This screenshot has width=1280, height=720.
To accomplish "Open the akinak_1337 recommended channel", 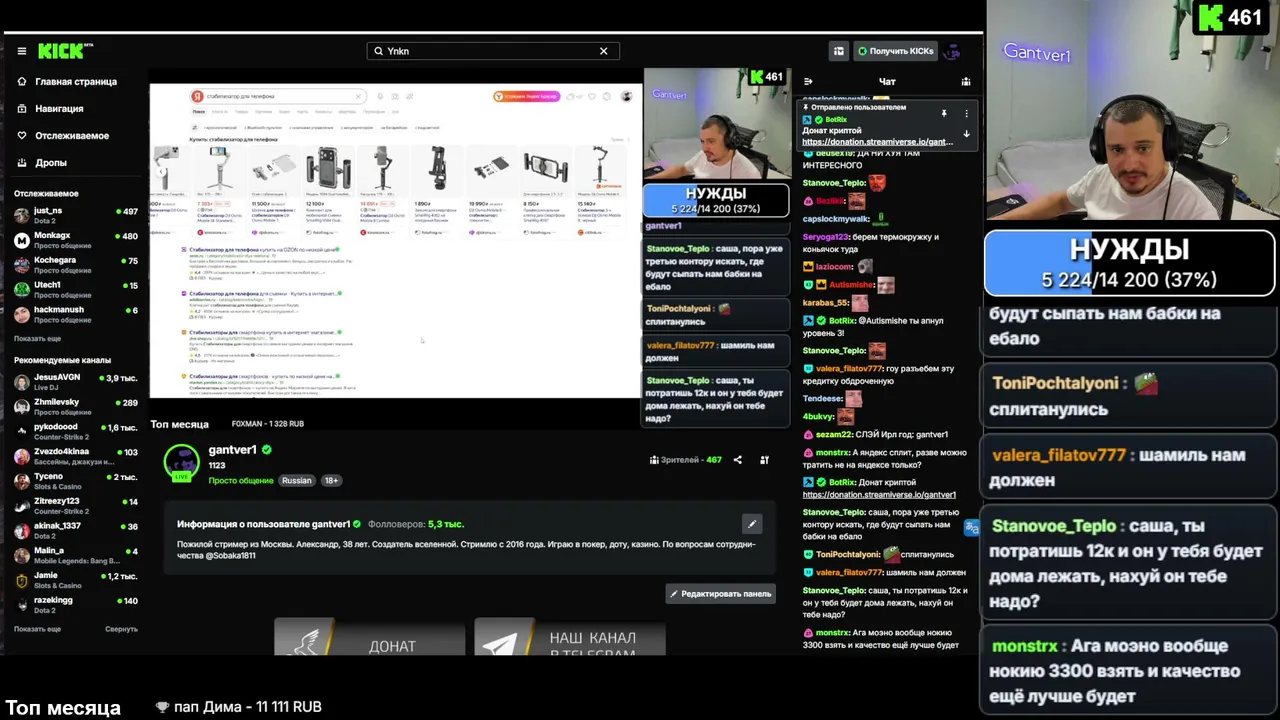I will pyautogui.click(x=76, y=530).
